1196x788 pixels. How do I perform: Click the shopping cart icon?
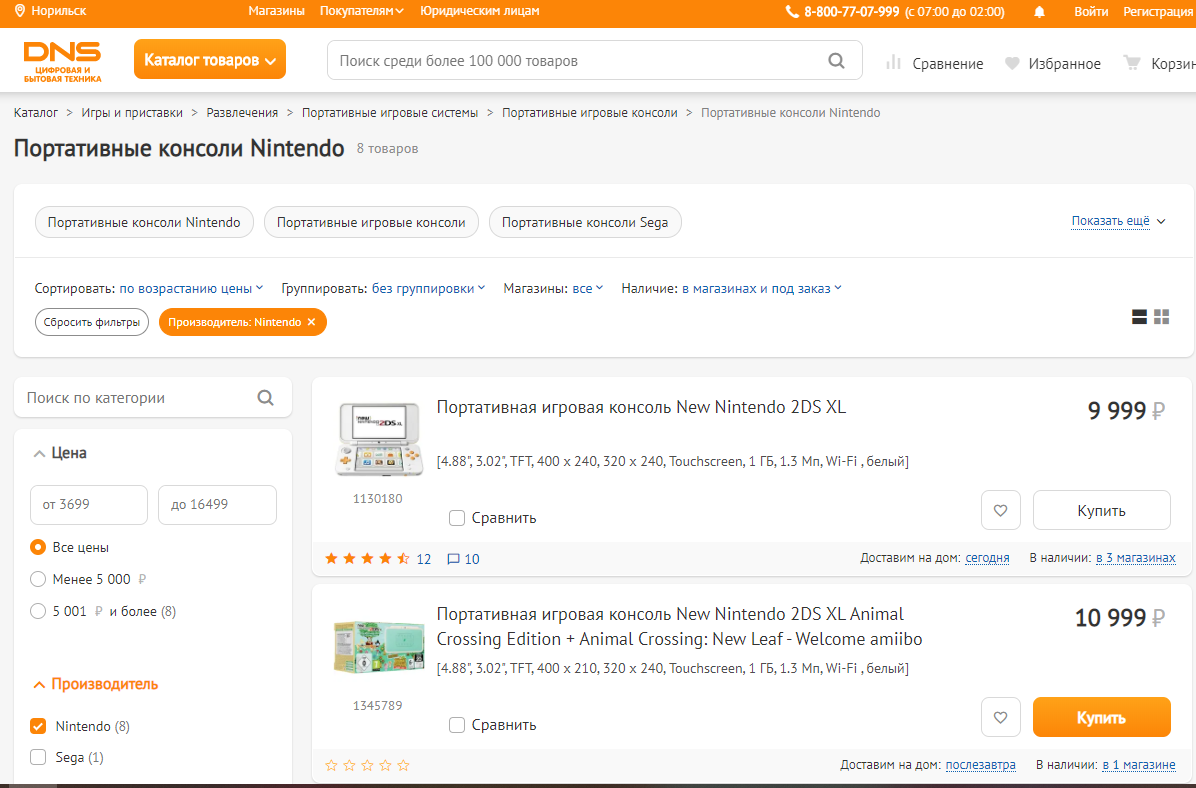point(1133,63)
